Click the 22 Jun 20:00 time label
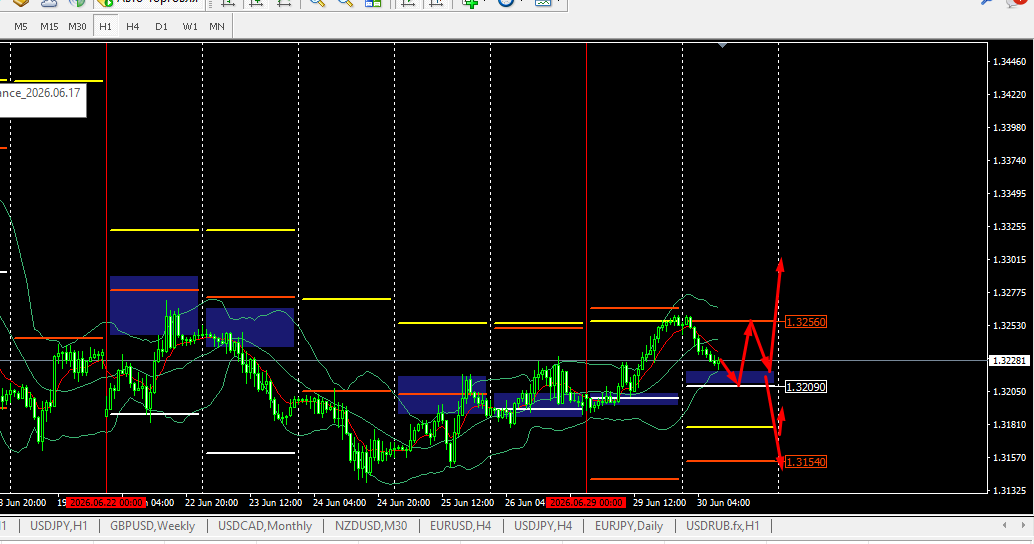The height and width of the screenshot is (544, 1034). 212,502
